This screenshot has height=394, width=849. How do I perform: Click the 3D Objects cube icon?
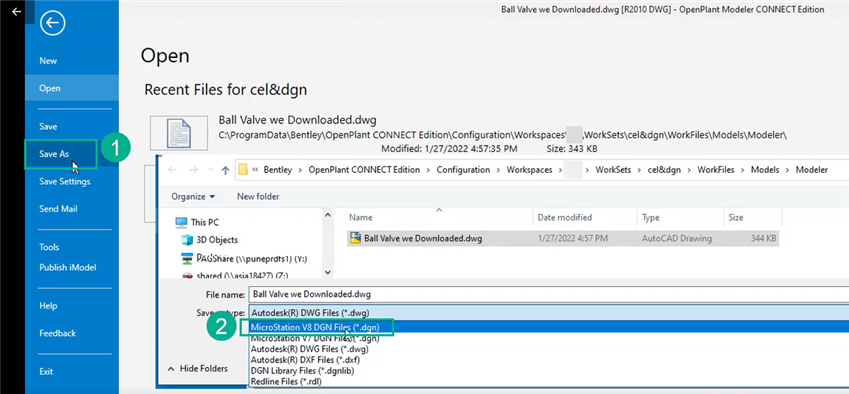click(187, 240)
